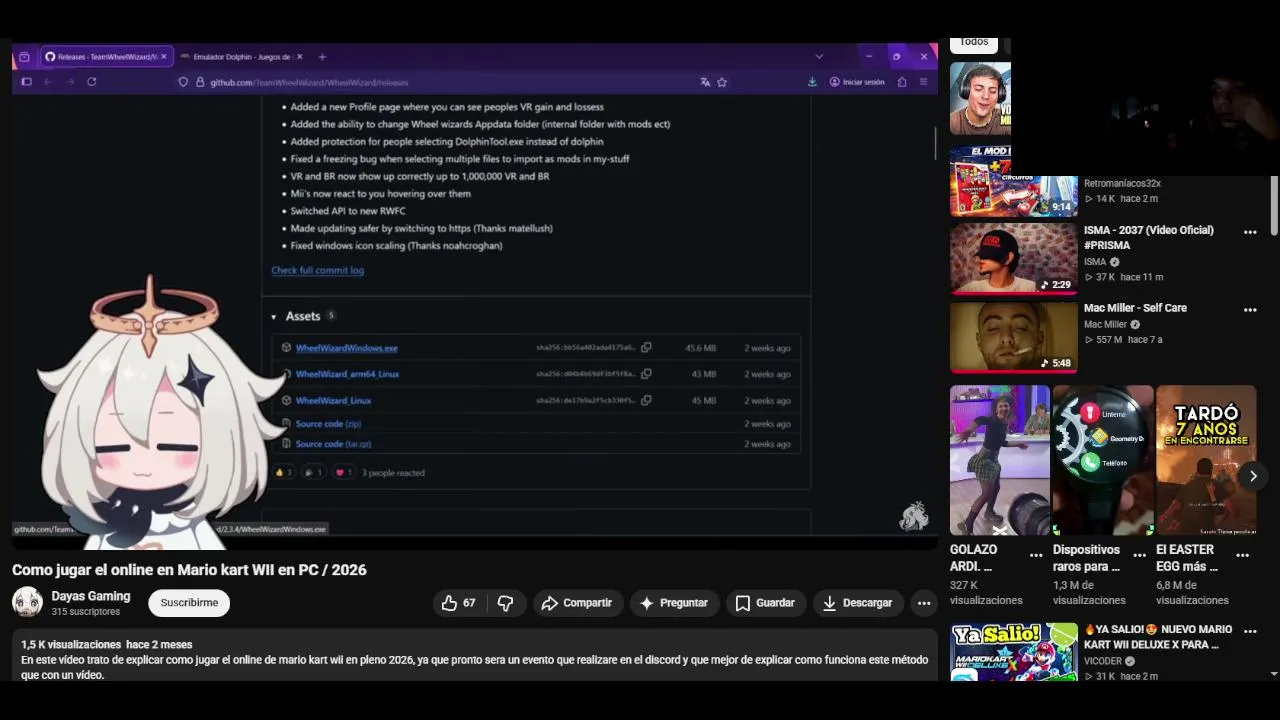Like the video with 67 likes
The image size is (1280, 720).
click(x=459, y=603)
